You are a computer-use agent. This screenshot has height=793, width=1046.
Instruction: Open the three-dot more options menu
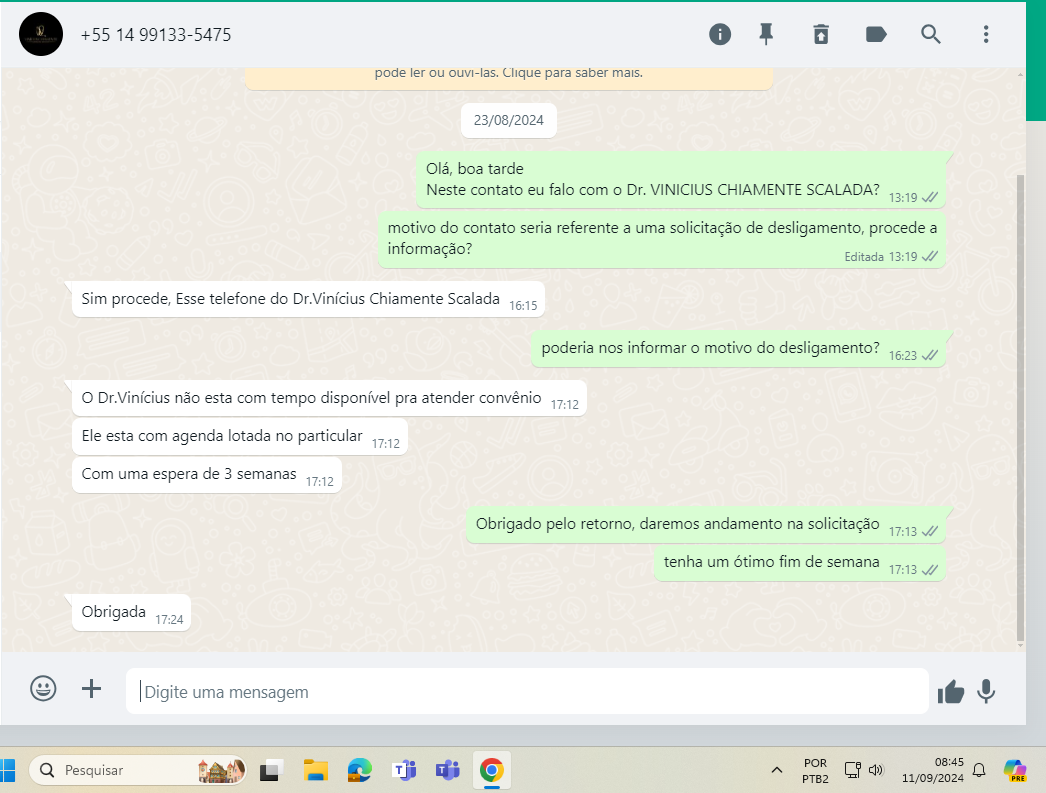(986, 34)
